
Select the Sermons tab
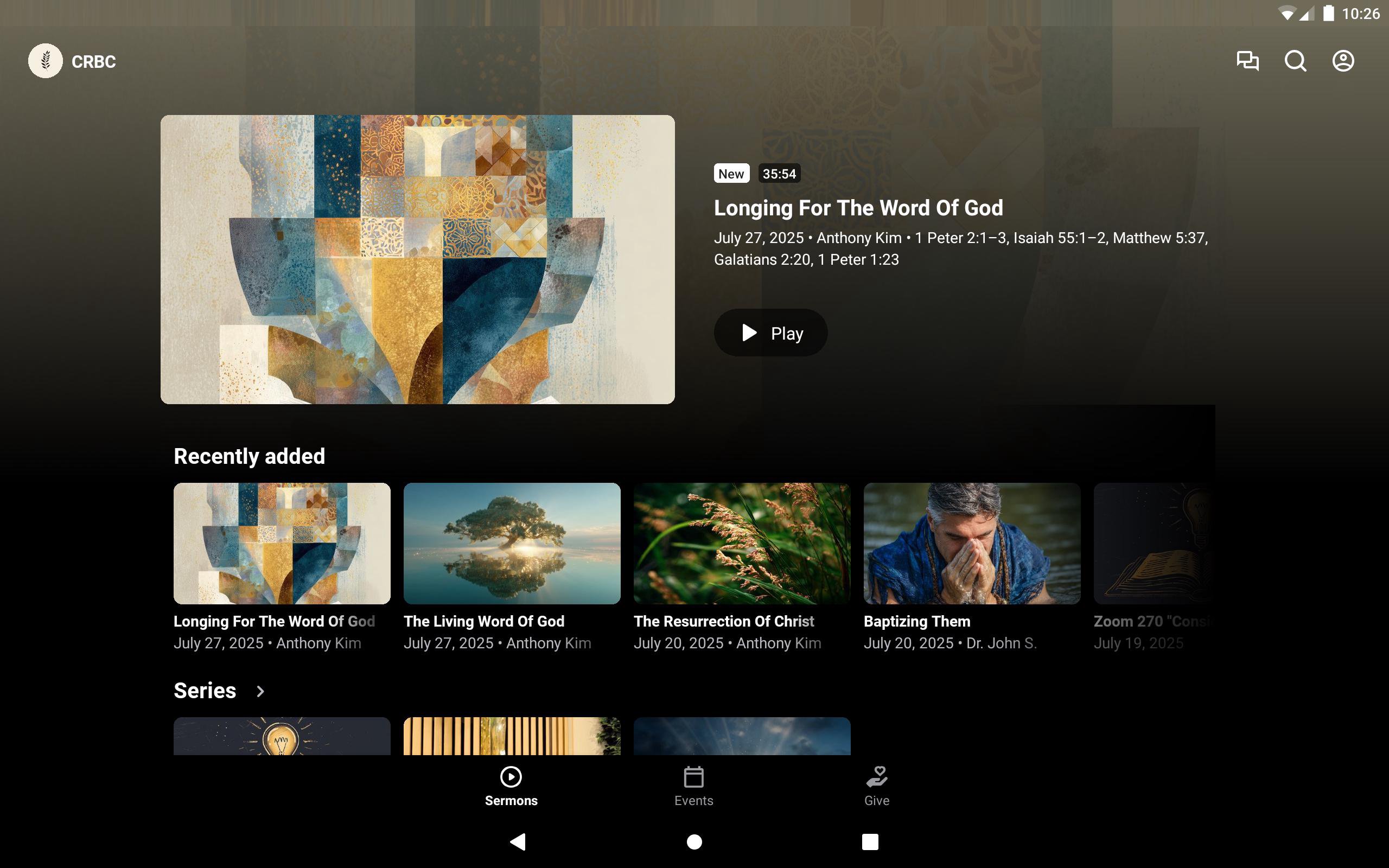tap(511, 786)
